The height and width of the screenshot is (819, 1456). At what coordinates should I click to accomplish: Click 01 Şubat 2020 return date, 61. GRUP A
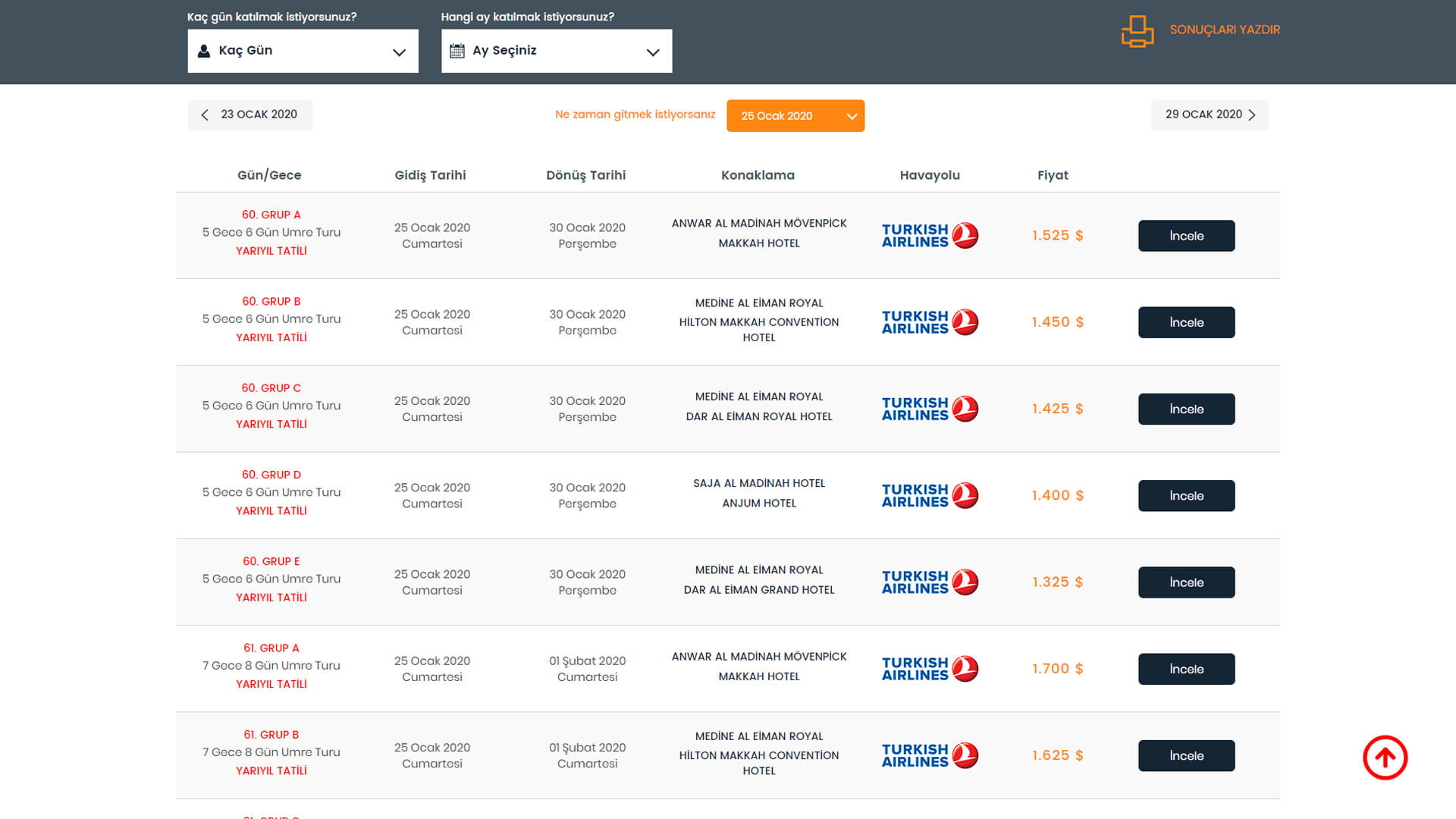click(588, 661)
